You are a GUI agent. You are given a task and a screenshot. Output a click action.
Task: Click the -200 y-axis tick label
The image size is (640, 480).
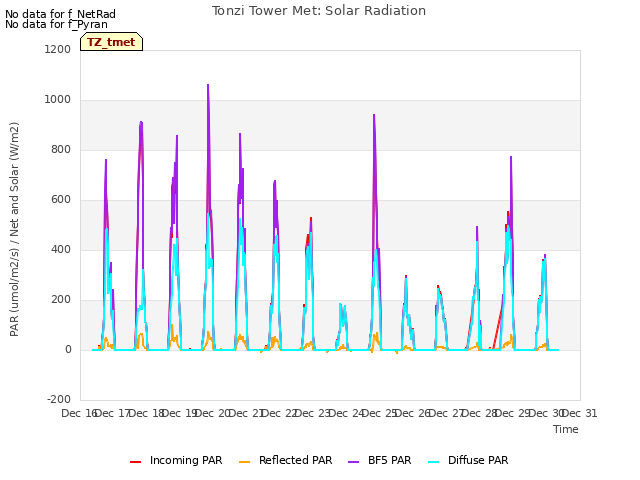[59, 399]
